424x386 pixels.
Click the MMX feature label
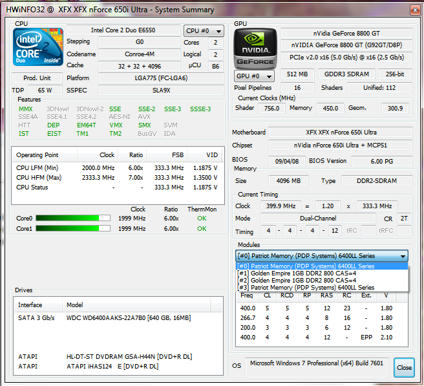[x=25, y=109]
